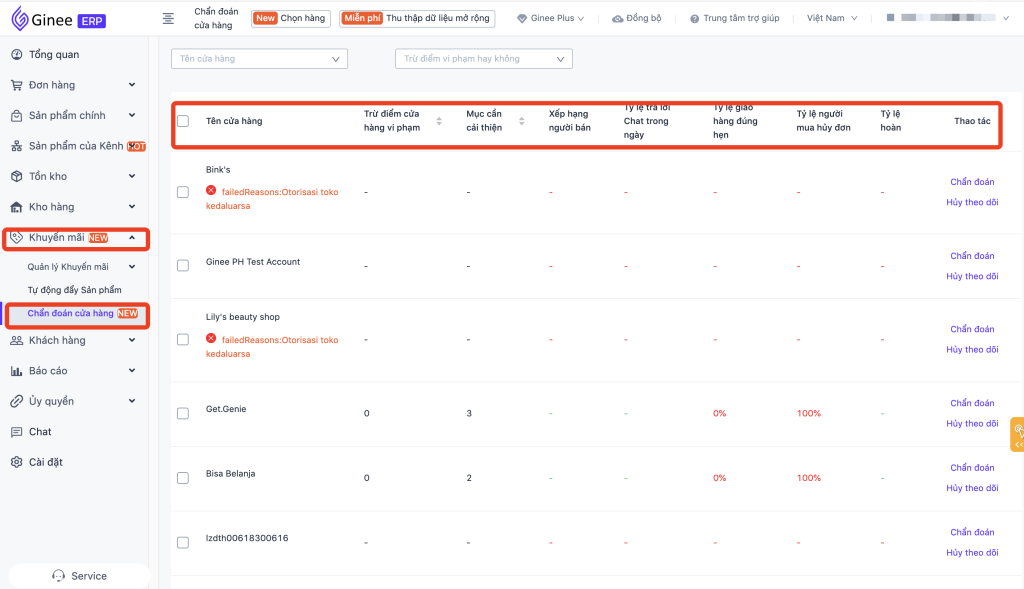Image resolution: width=1024 pixels, height=589 pixels.
Task: Open the Trừ điểm vi phạm hay không dropdown
Action: [x=484, y=59]
